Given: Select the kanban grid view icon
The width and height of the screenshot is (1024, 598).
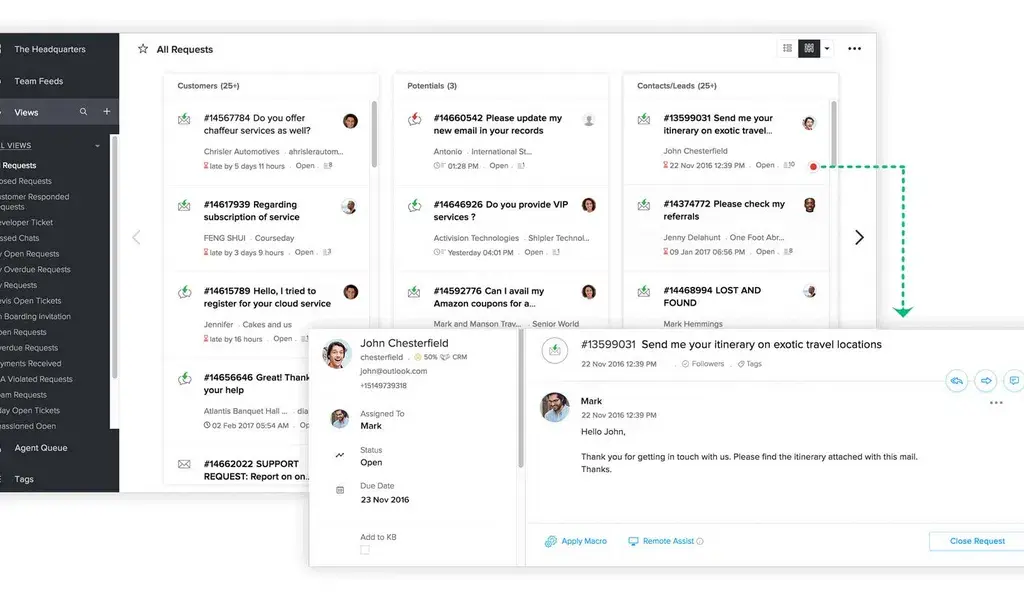Looking at the screenshot, I should coord(808,48).
